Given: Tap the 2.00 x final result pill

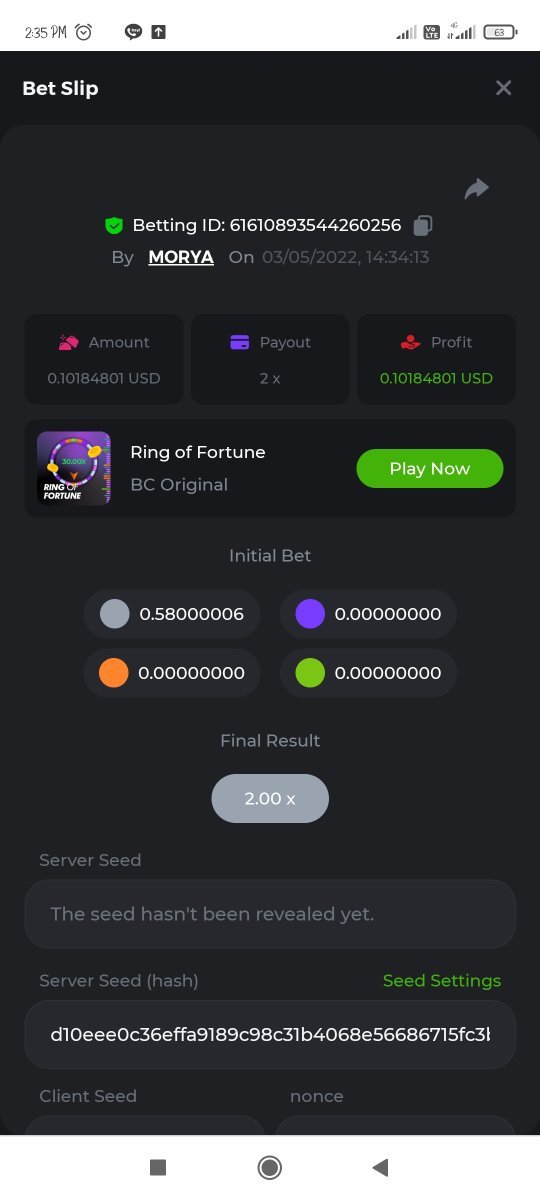Looking at the screenshot, I should coord(270,799).
